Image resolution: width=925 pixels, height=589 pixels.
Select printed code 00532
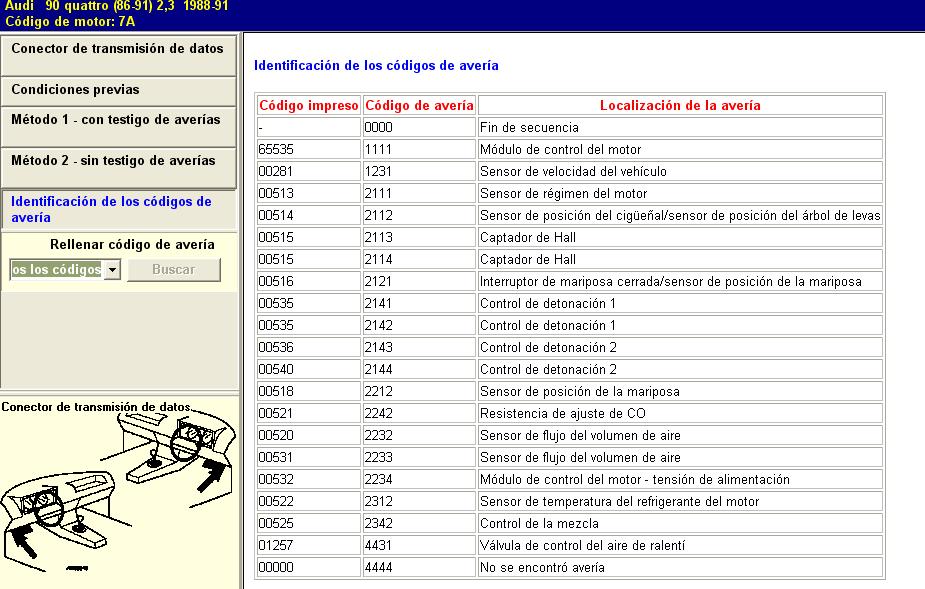click(309, 479)
